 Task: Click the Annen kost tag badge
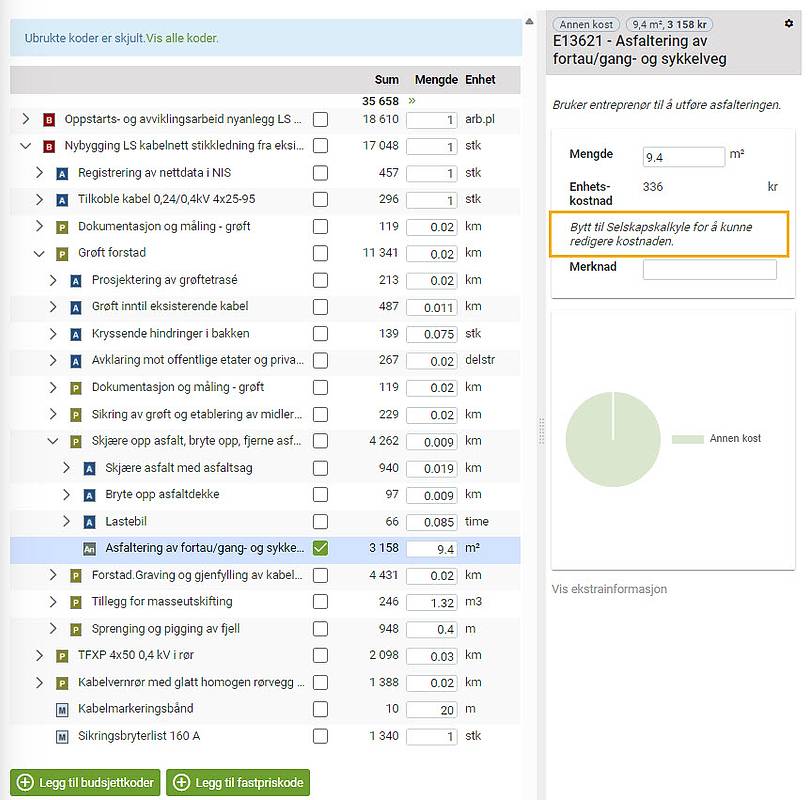[x=586, y=24]
